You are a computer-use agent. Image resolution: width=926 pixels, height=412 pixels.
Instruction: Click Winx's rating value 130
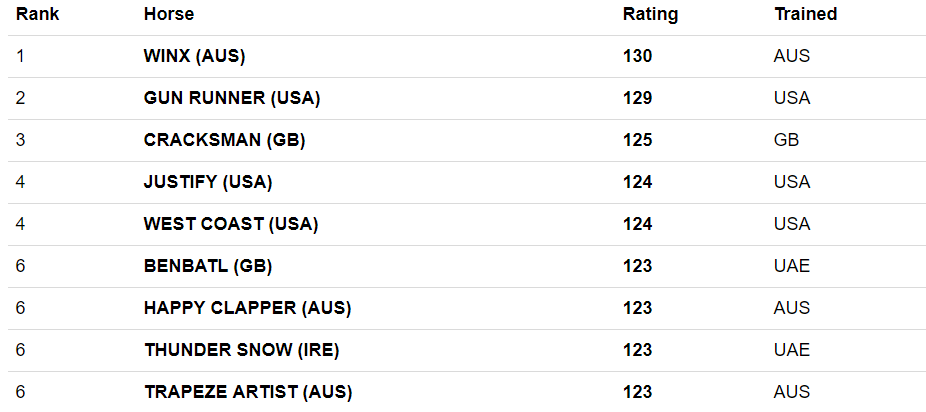(637, 56)
